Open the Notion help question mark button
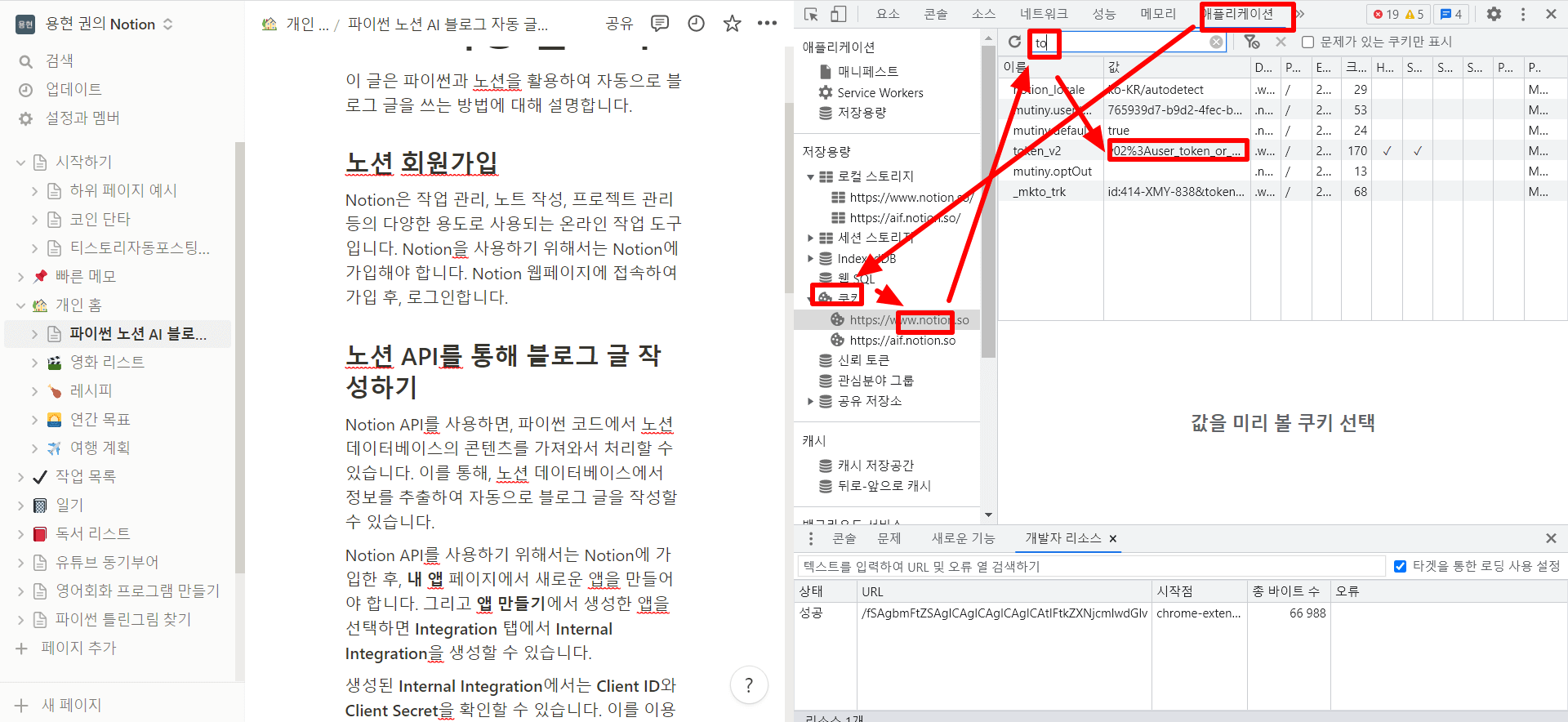This screenshot has height=722, width=1568. click(x=749, y=685)
